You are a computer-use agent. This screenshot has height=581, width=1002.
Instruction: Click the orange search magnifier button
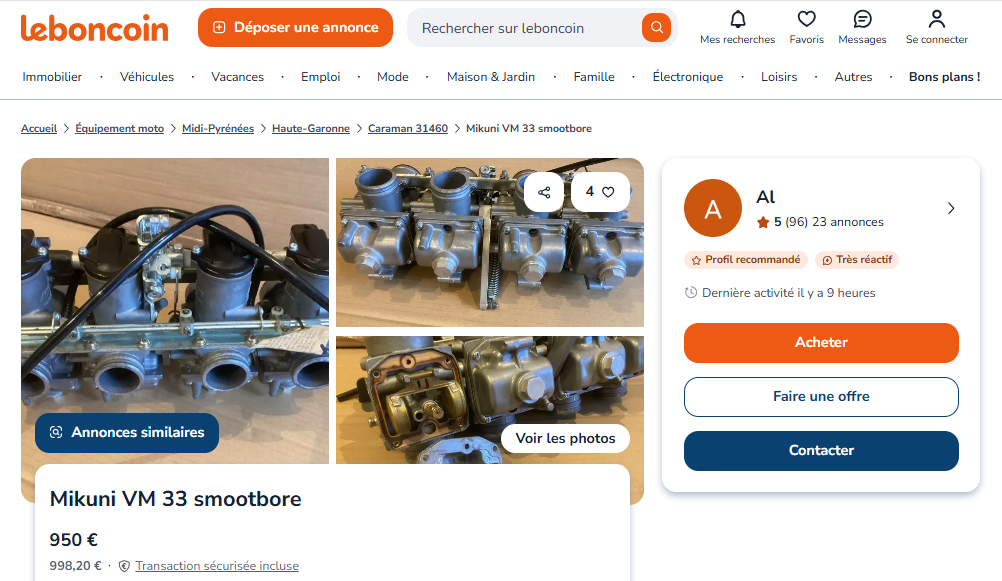click(x=656, y=28)
